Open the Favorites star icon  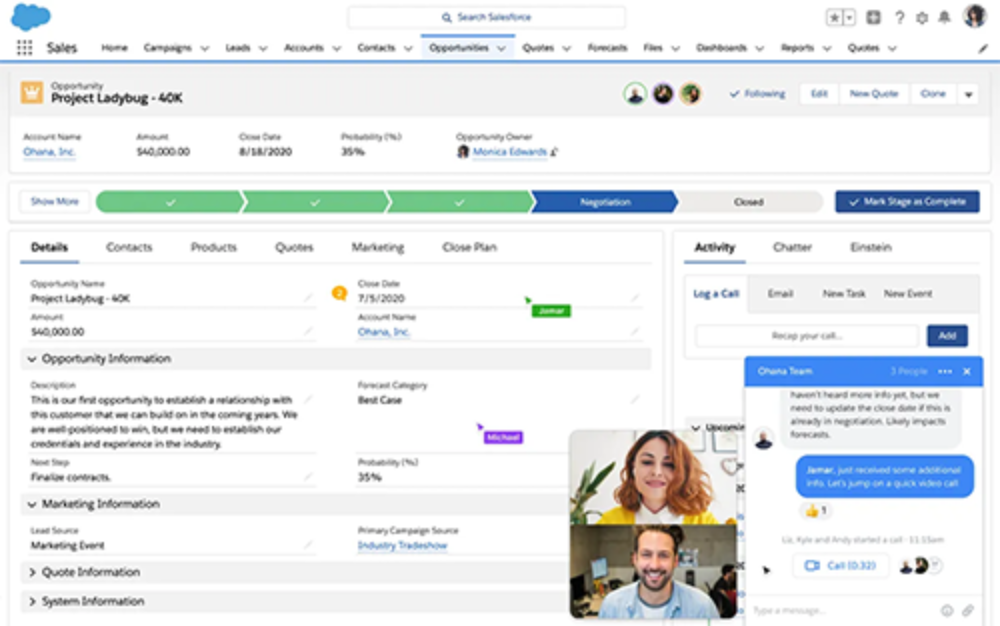pos(834,18)
